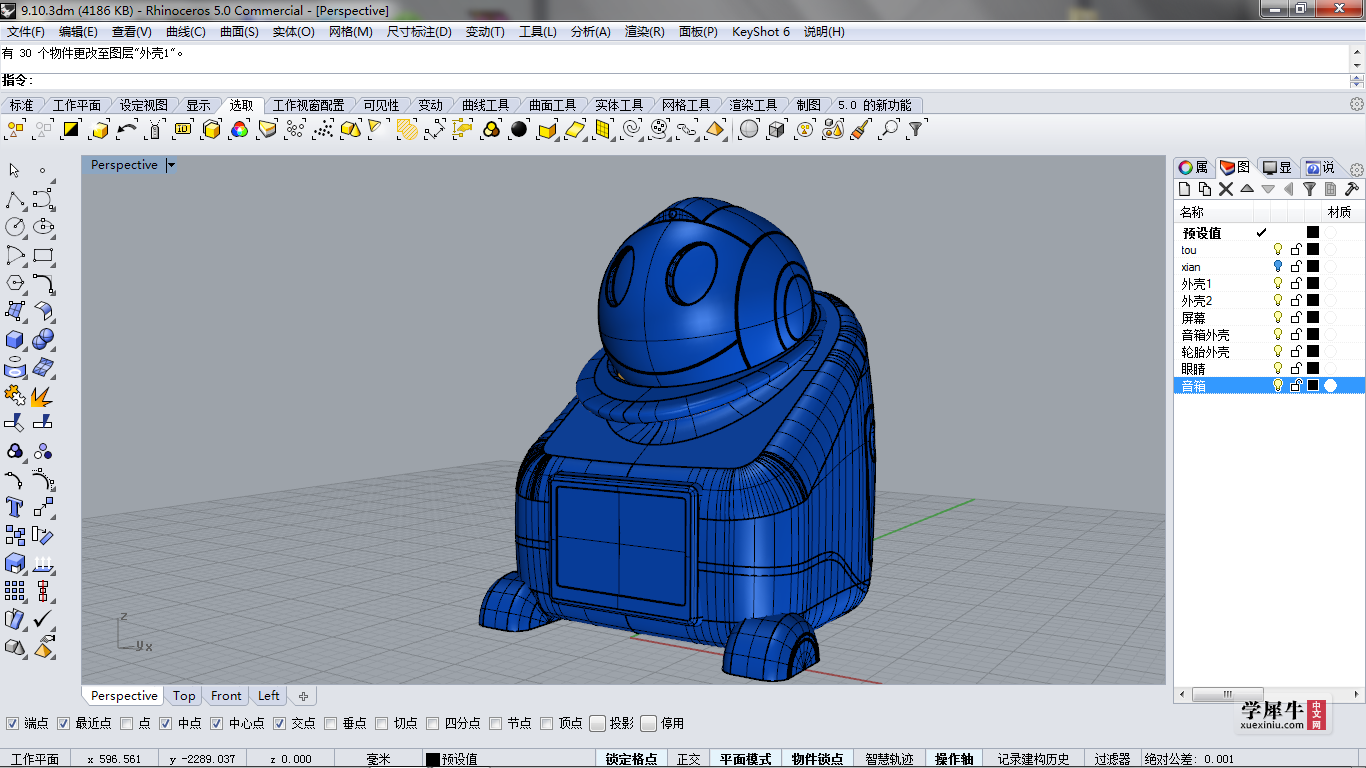Choose the pointer Select tool in sidebar
Image resolution: width=1366 pixels, height=768 pixels.
[x=15, y=171]
